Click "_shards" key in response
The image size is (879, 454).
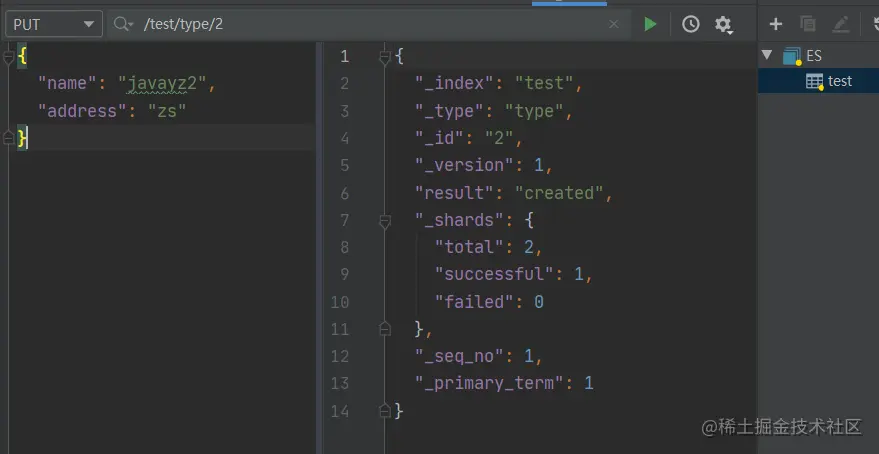(460, 220)
